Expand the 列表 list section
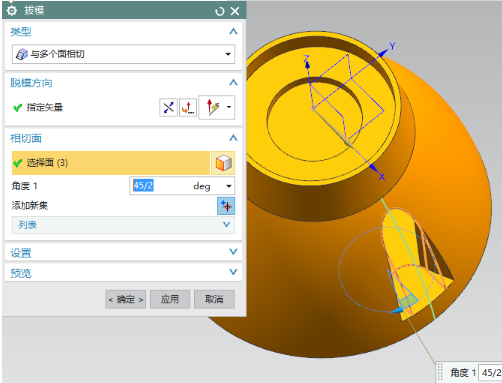Screen dimensions: 502x383 [x=123, y=225]
